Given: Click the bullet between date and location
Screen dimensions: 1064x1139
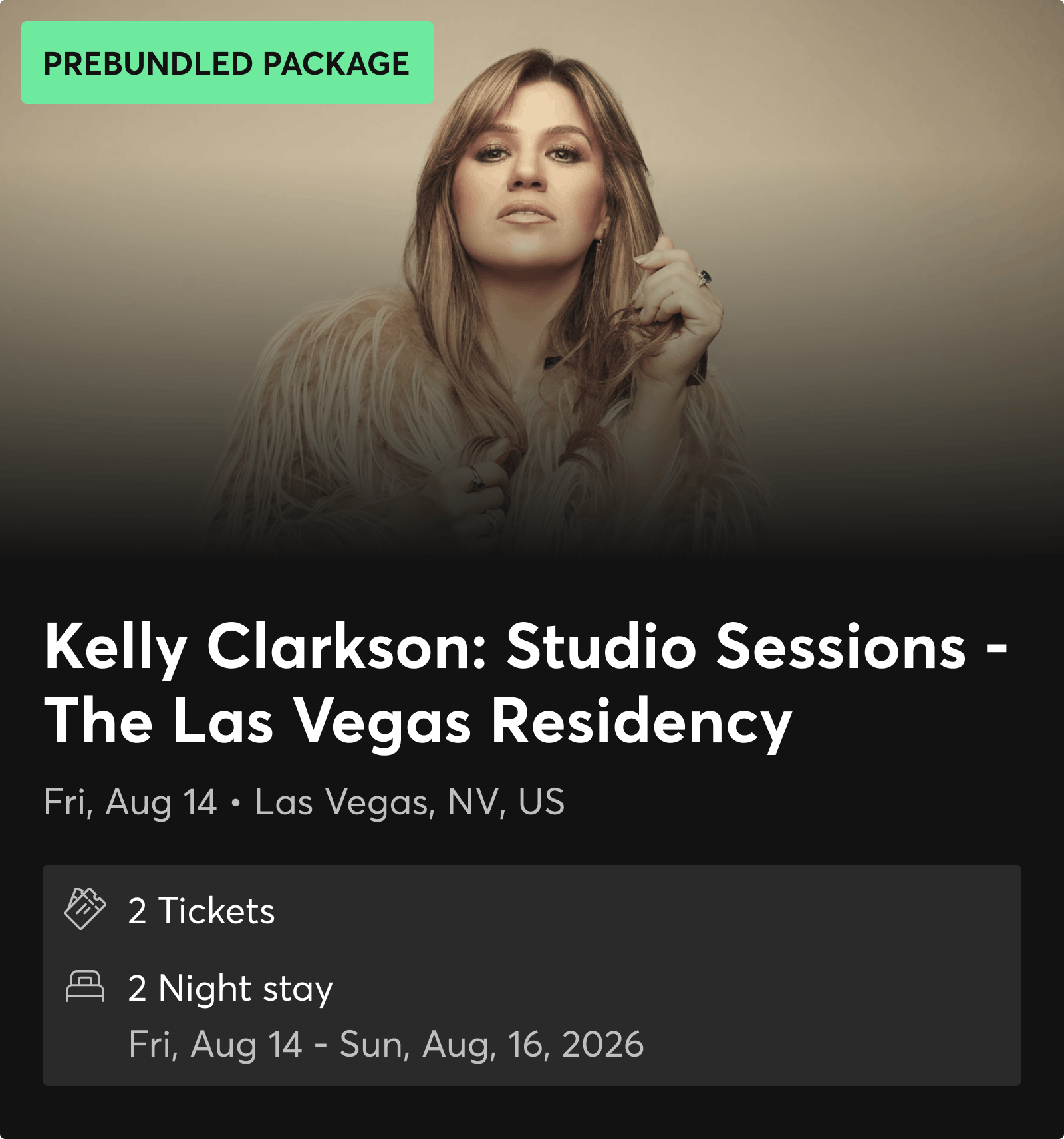Looking at the screenshot, I should (x=235, y=803).
